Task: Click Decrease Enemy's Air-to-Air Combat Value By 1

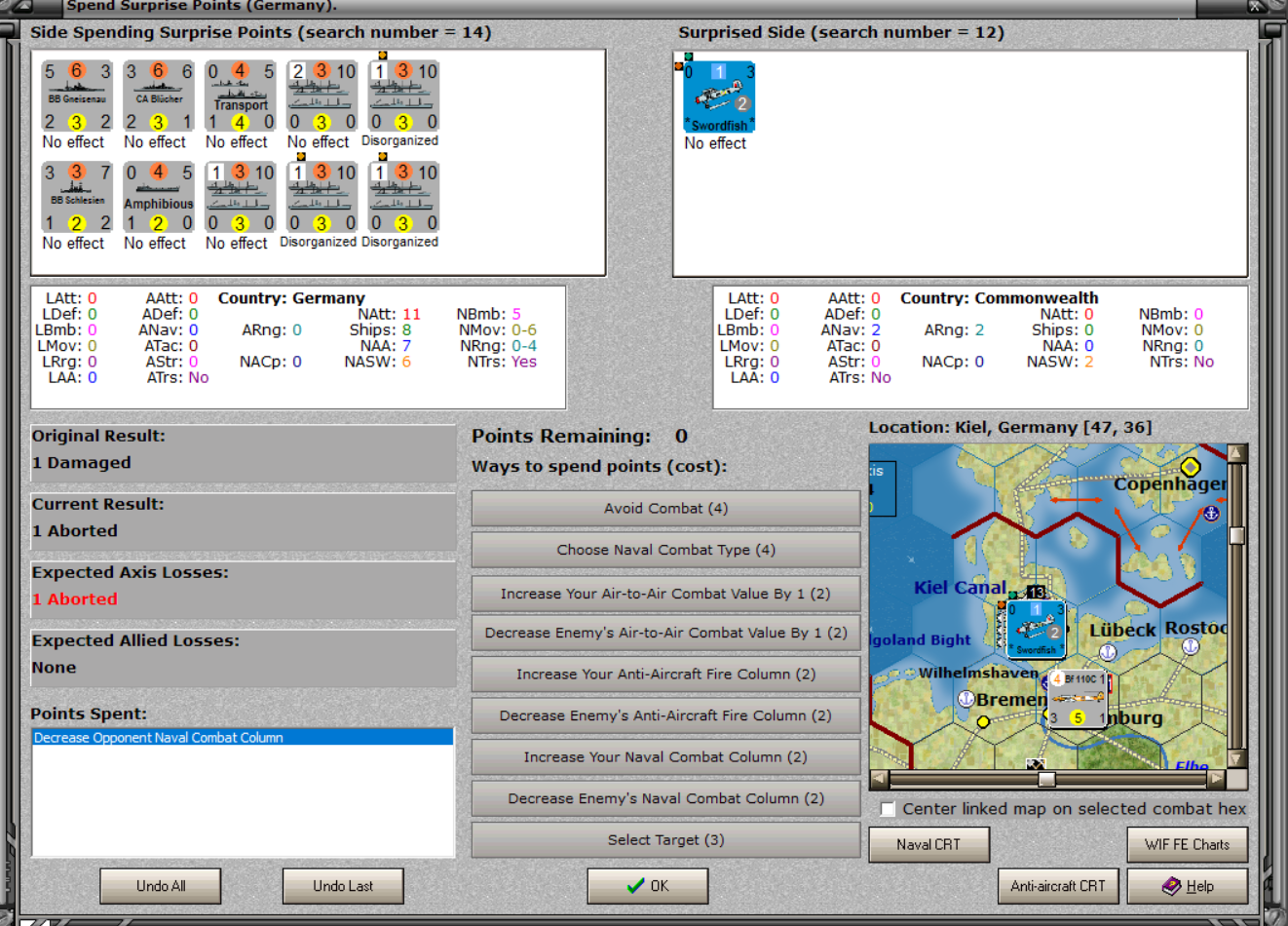Action: [665, 633]
